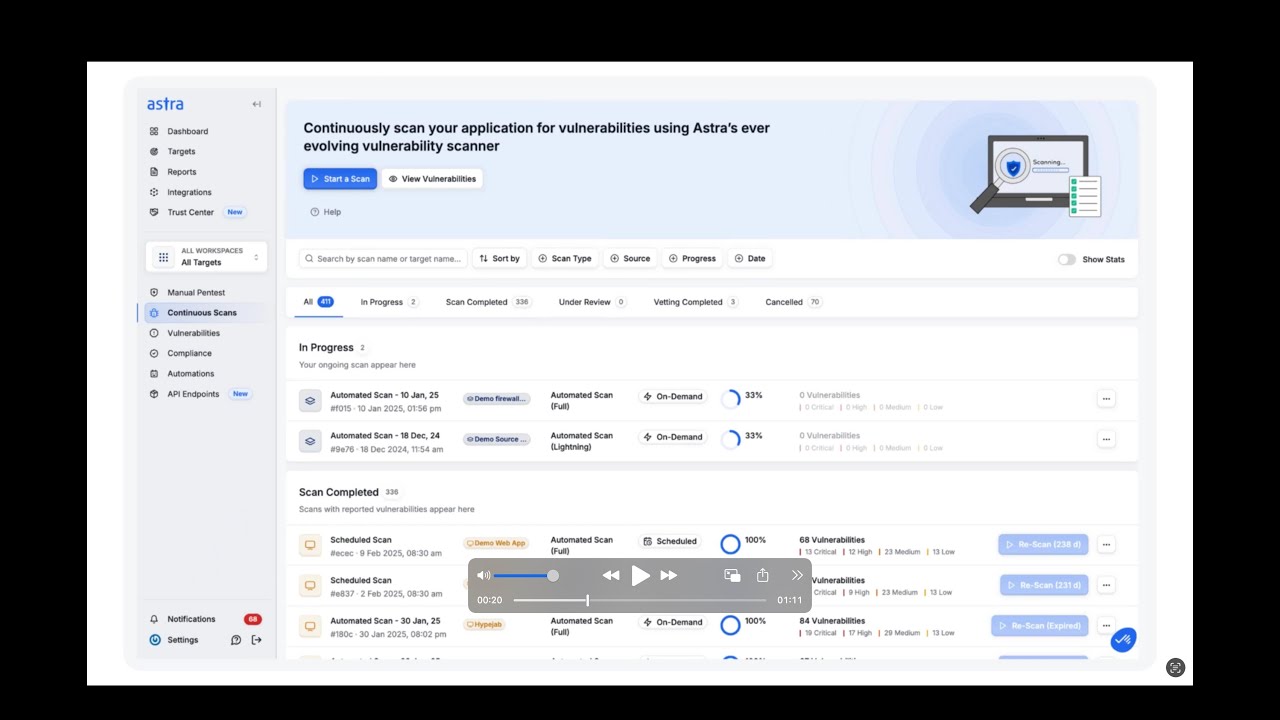Open options menu for 10 Jan scan
The width and height of the screenshot is (1280, 720).
(1106, 399)
